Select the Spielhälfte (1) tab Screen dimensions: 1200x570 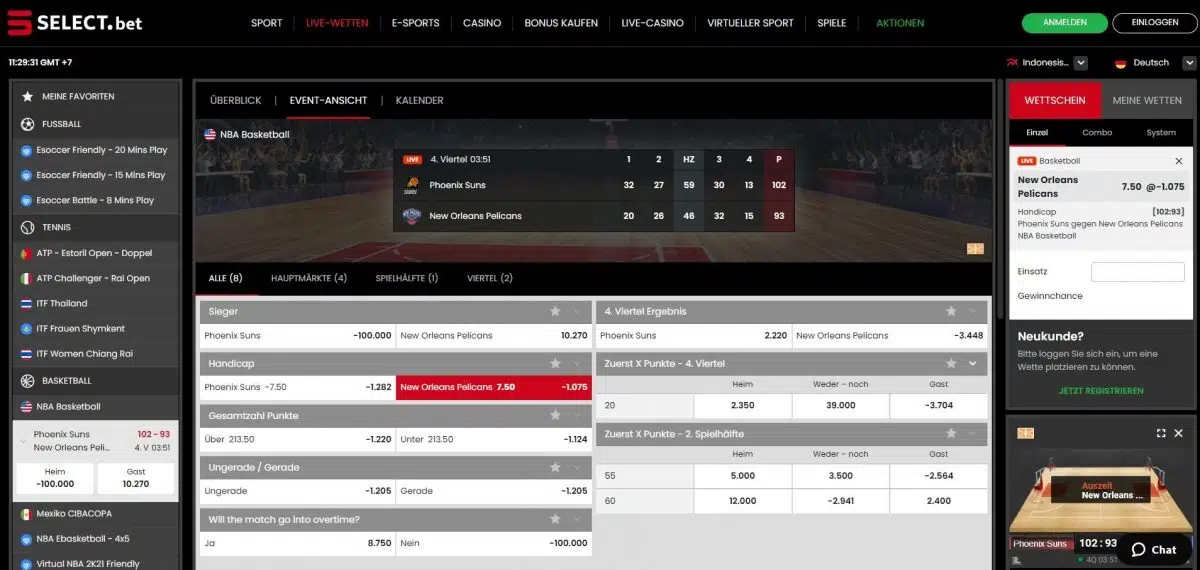(406, 278)
